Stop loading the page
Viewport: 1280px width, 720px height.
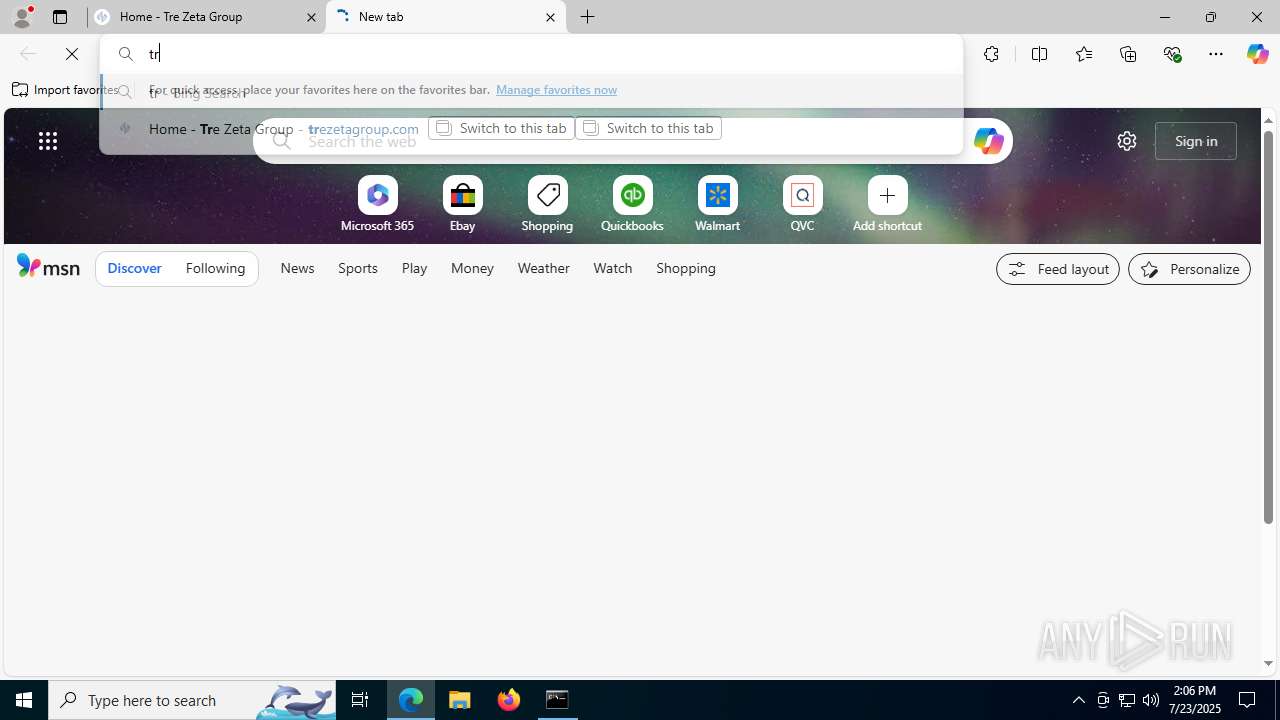tap(72, 54)
